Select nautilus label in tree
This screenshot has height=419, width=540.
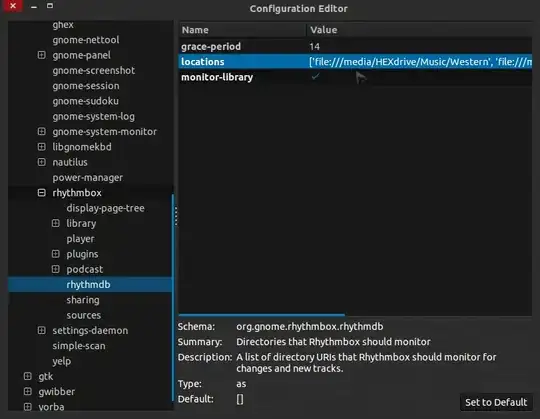pos(70,162)
